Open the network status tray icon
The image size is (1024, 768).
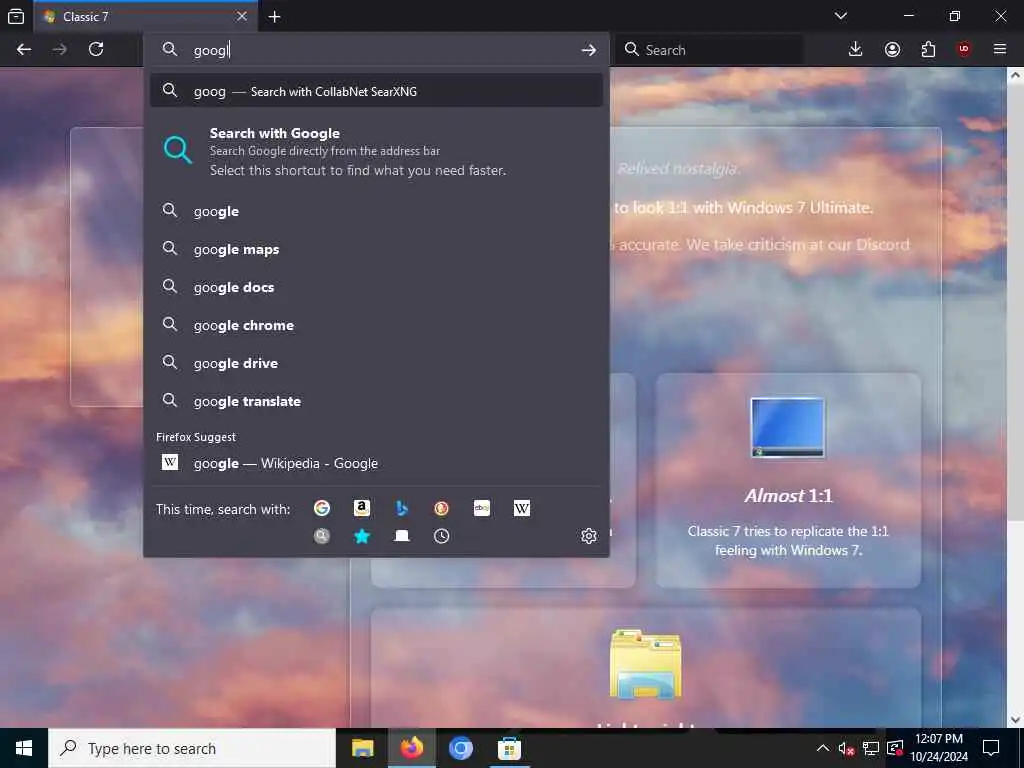[x=871, y=748]
